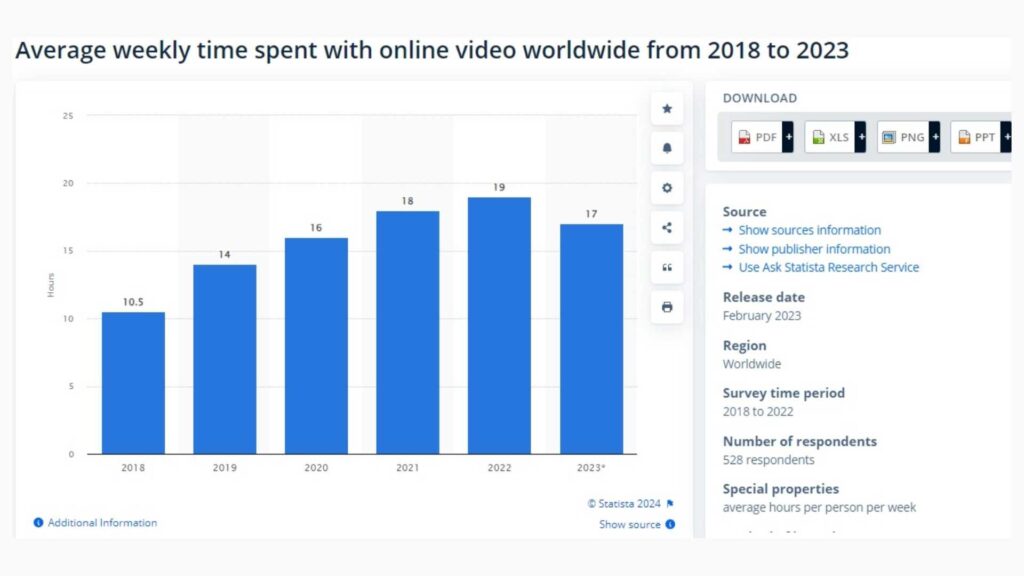Image resolution: width=1024 pixels, height=576 pixels.
Task: Open chart settings gear icon
Action: click(667, 188)
